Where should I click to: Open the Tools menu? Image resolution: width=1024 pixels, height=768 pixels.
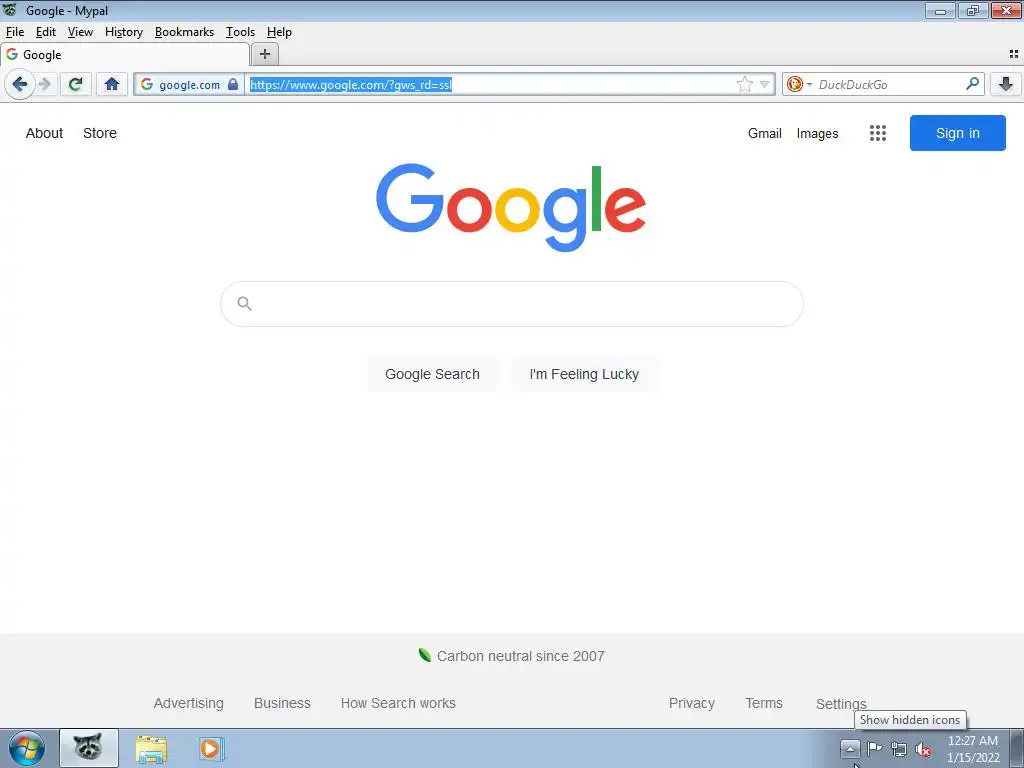tap(240, 32)
